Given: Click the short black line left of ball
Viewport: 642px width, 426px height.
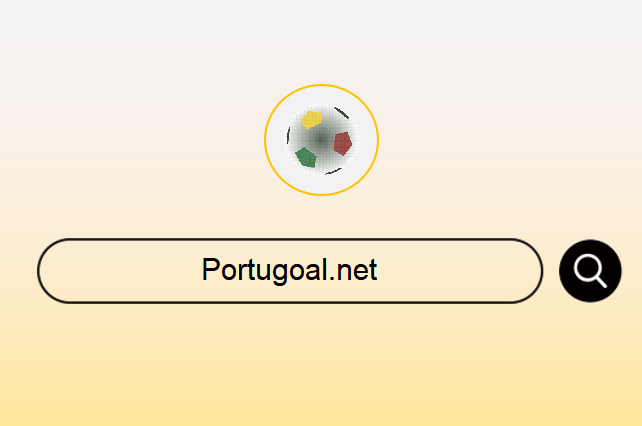Looking at the screenshot, I should [x=288, y=135].
